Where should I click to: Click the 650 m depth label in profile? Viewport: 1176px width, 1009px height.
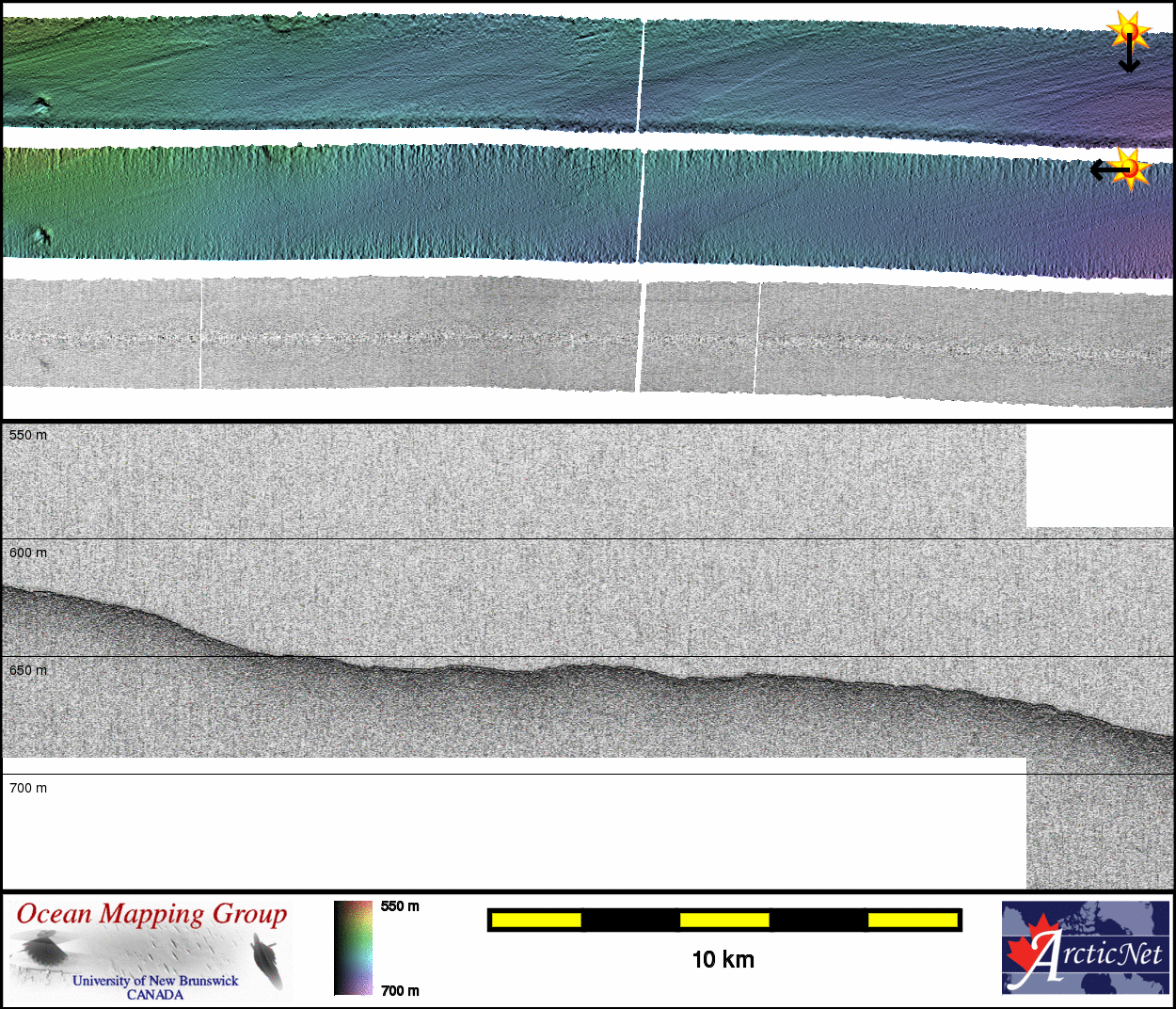tap(28, 670)
